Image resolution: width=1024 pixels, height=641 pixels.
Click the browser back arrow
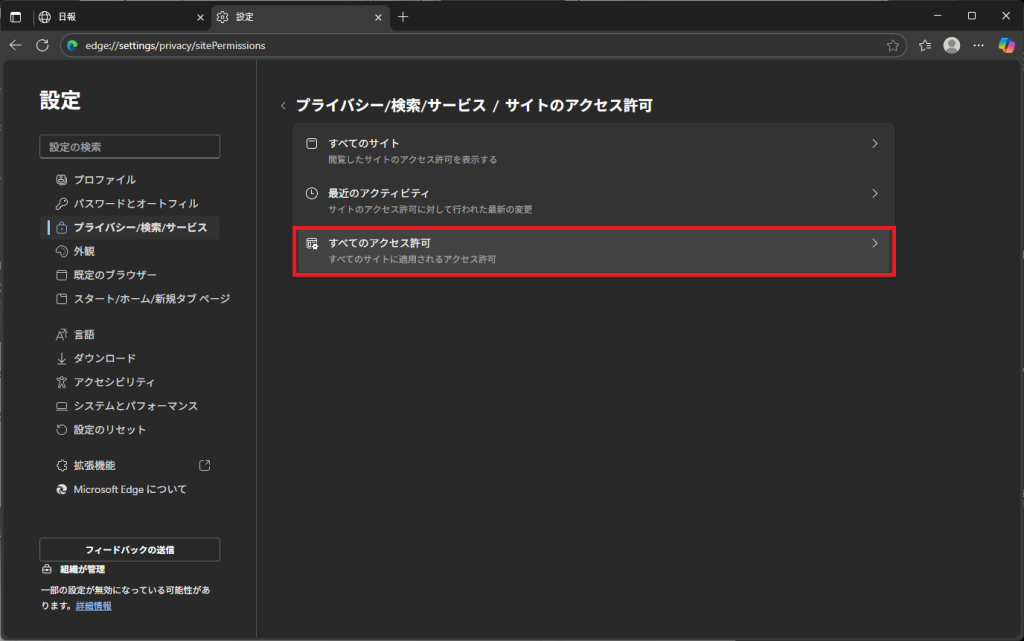(x=16, y=45)
